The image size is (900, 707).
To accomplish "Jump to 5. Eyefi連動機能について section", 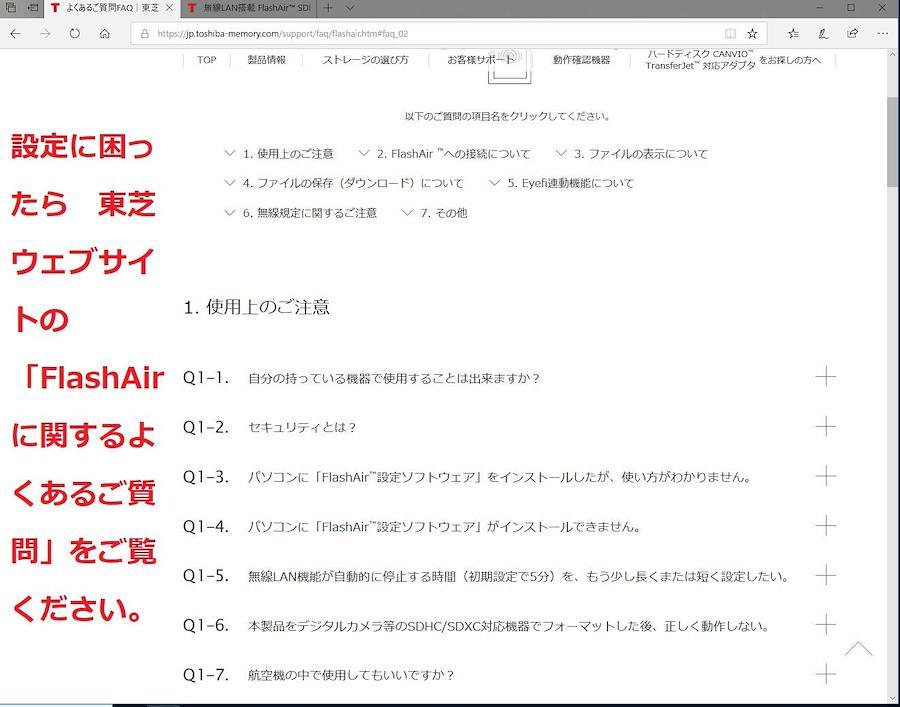I will point(561,183).
